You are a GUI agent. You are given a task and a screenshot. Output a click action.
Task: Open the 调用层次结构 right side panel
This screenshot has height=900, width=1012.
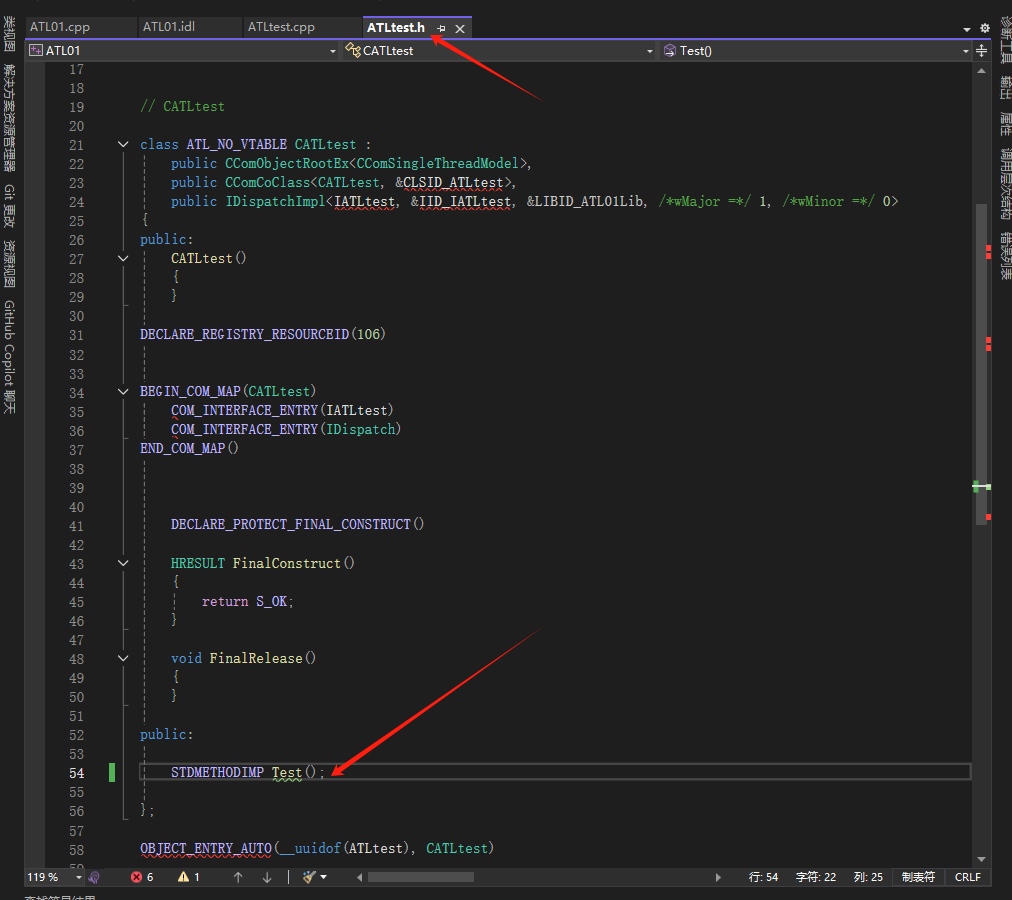[x=1006, y=184]
